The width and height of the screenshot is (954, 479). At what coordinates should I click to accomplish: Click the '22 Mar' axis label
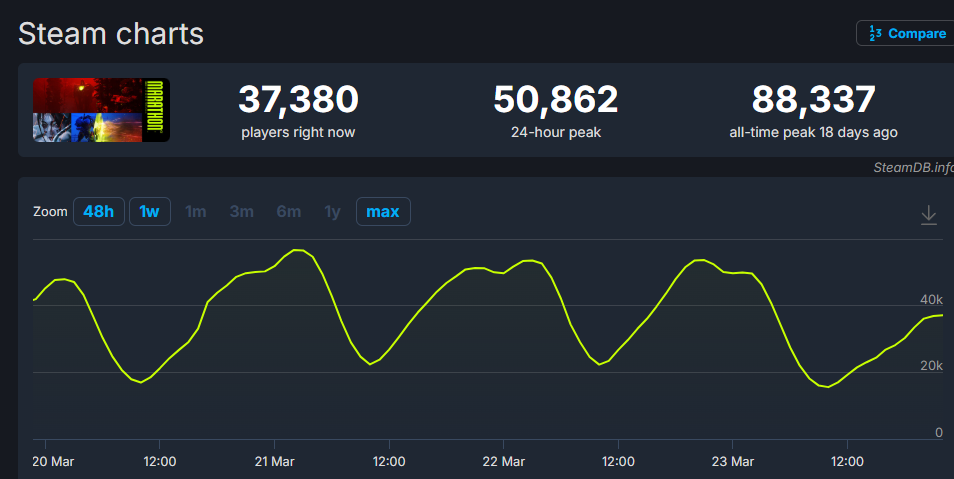point(503,461)
